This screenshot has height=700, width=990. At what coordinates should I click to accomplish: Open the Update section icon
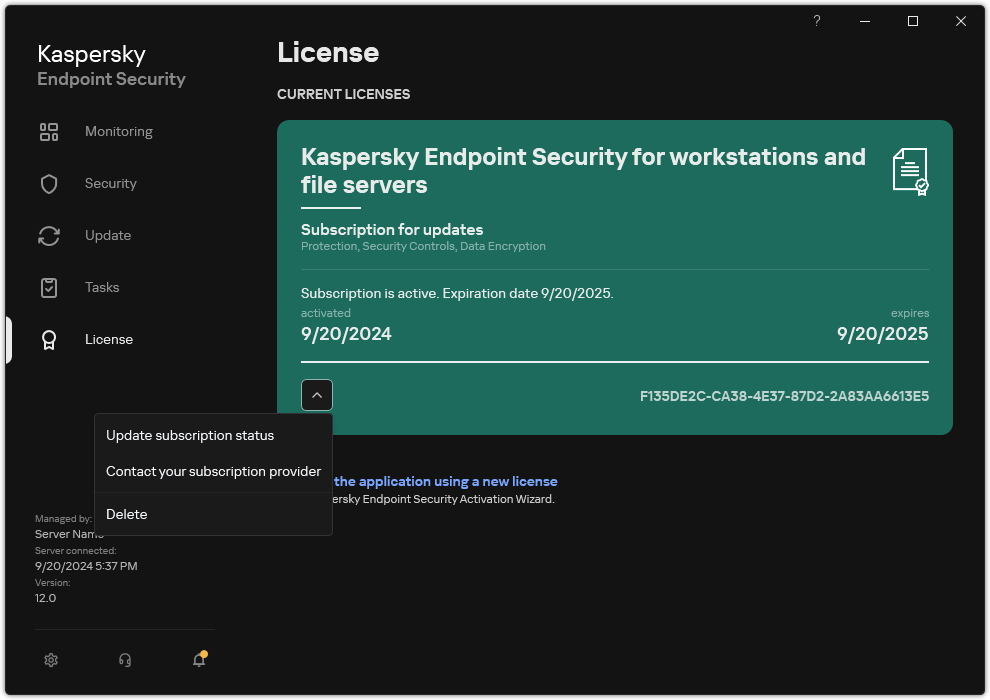[49, 236]
